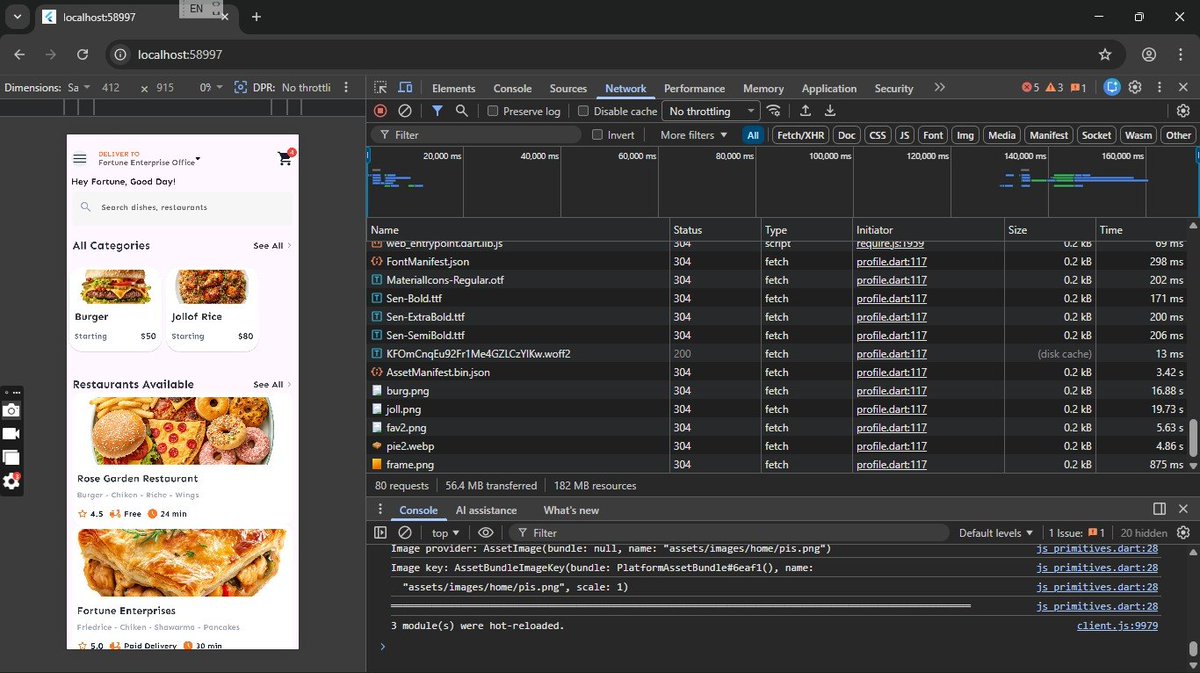The image size is (1200, 673).
Task: Filter requests by Doc type
Action: (847, 135)
